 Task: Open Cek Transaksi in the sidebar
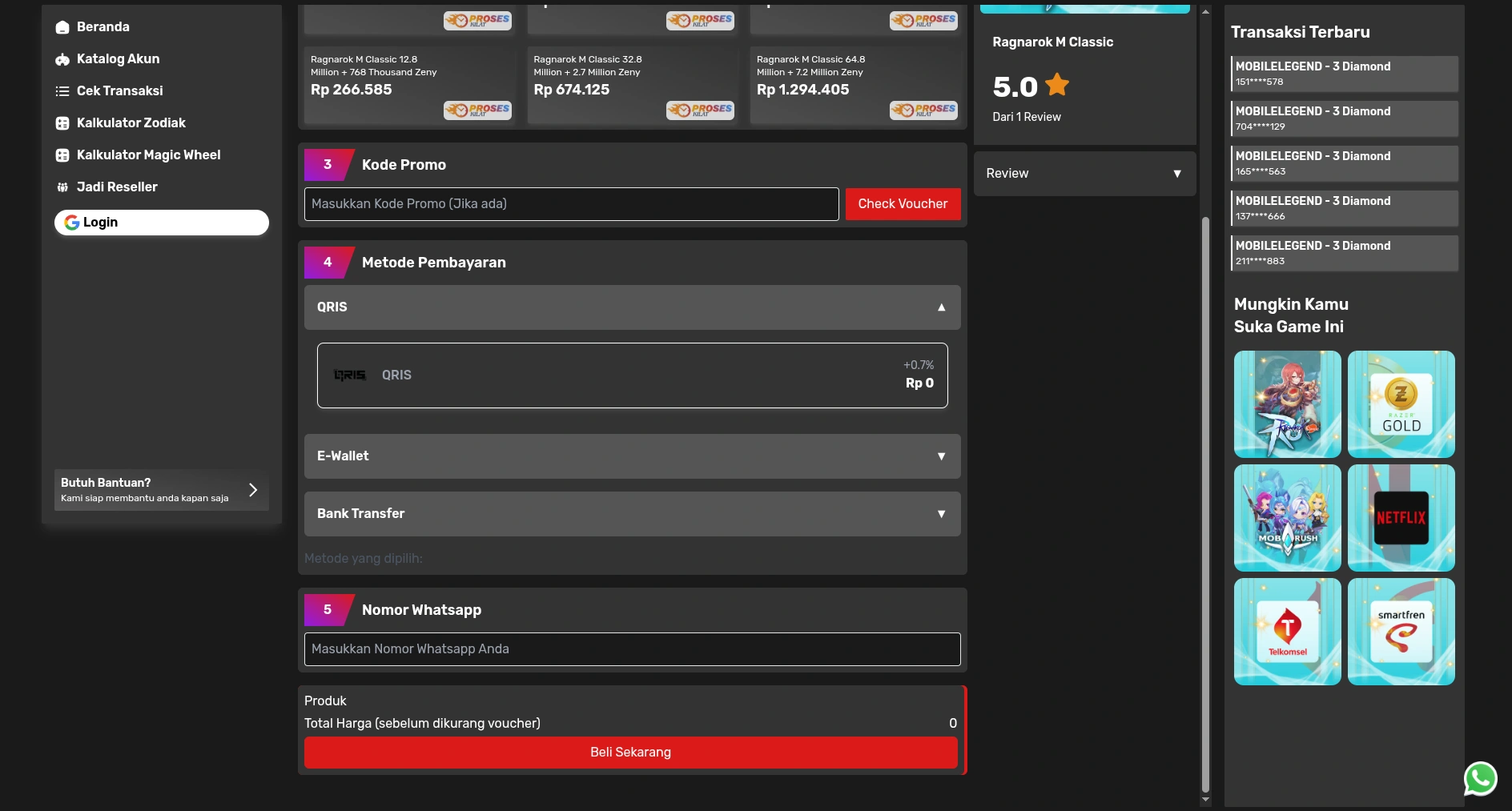119,91
